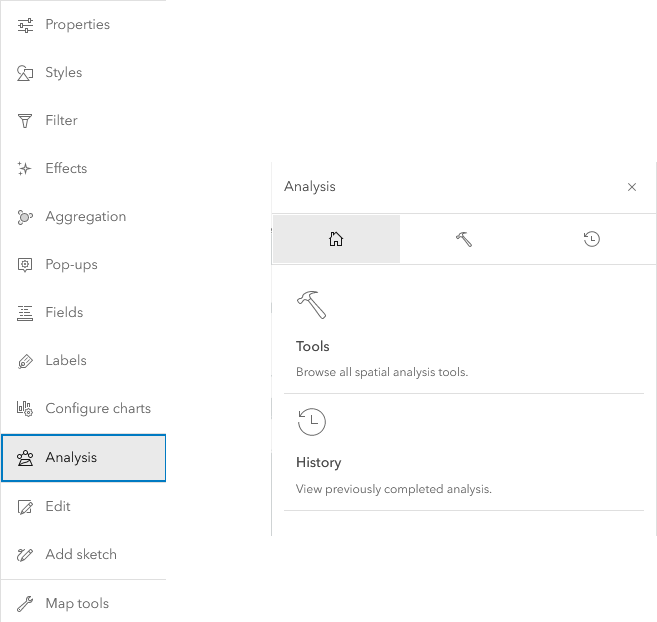Open the Aggregation settings
This screenshot has width=657, height=622.
85,216
